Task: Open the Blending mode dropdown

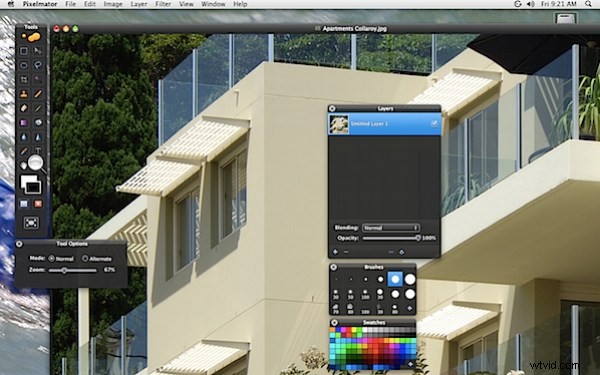Action: click(391, 228)
